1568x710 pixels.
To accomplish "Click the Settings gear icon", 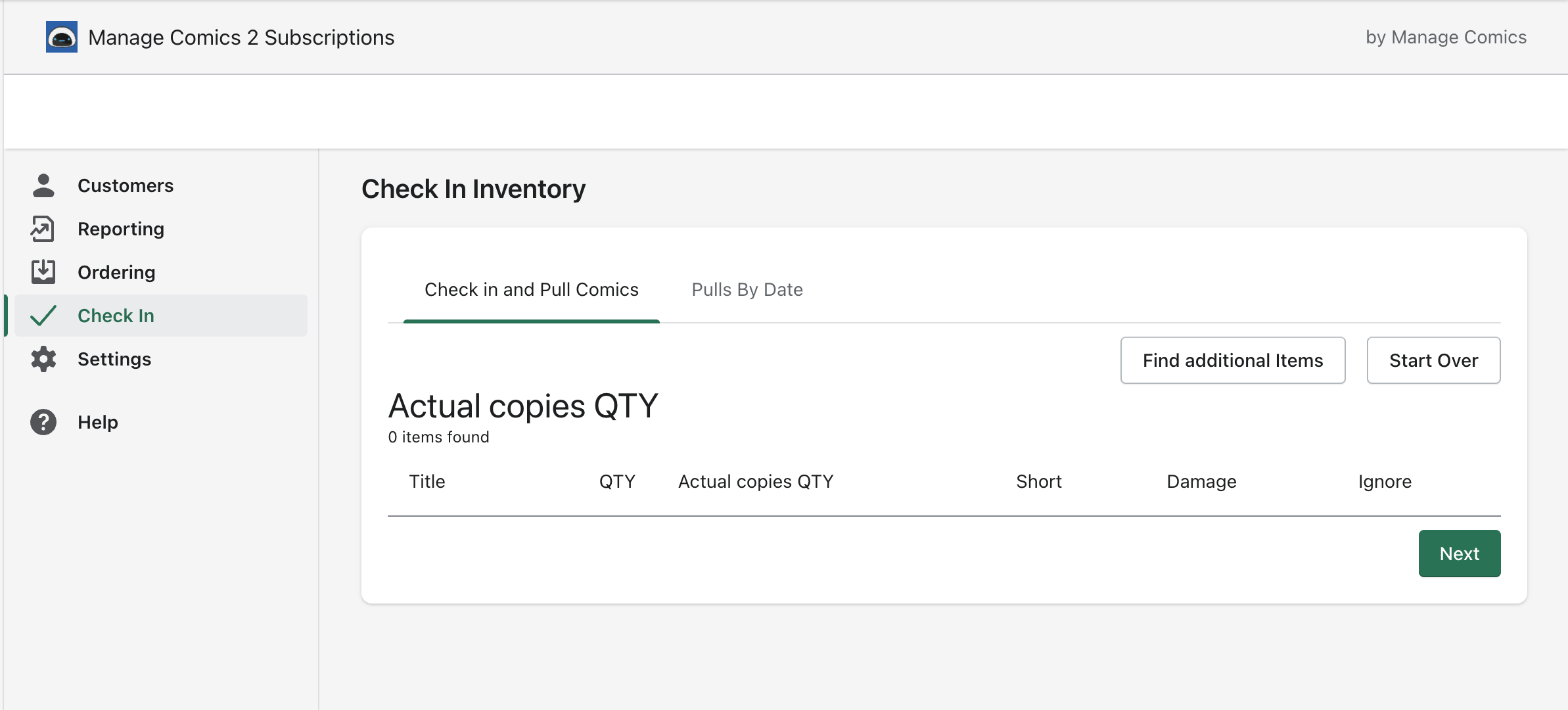I will point(43,359).
